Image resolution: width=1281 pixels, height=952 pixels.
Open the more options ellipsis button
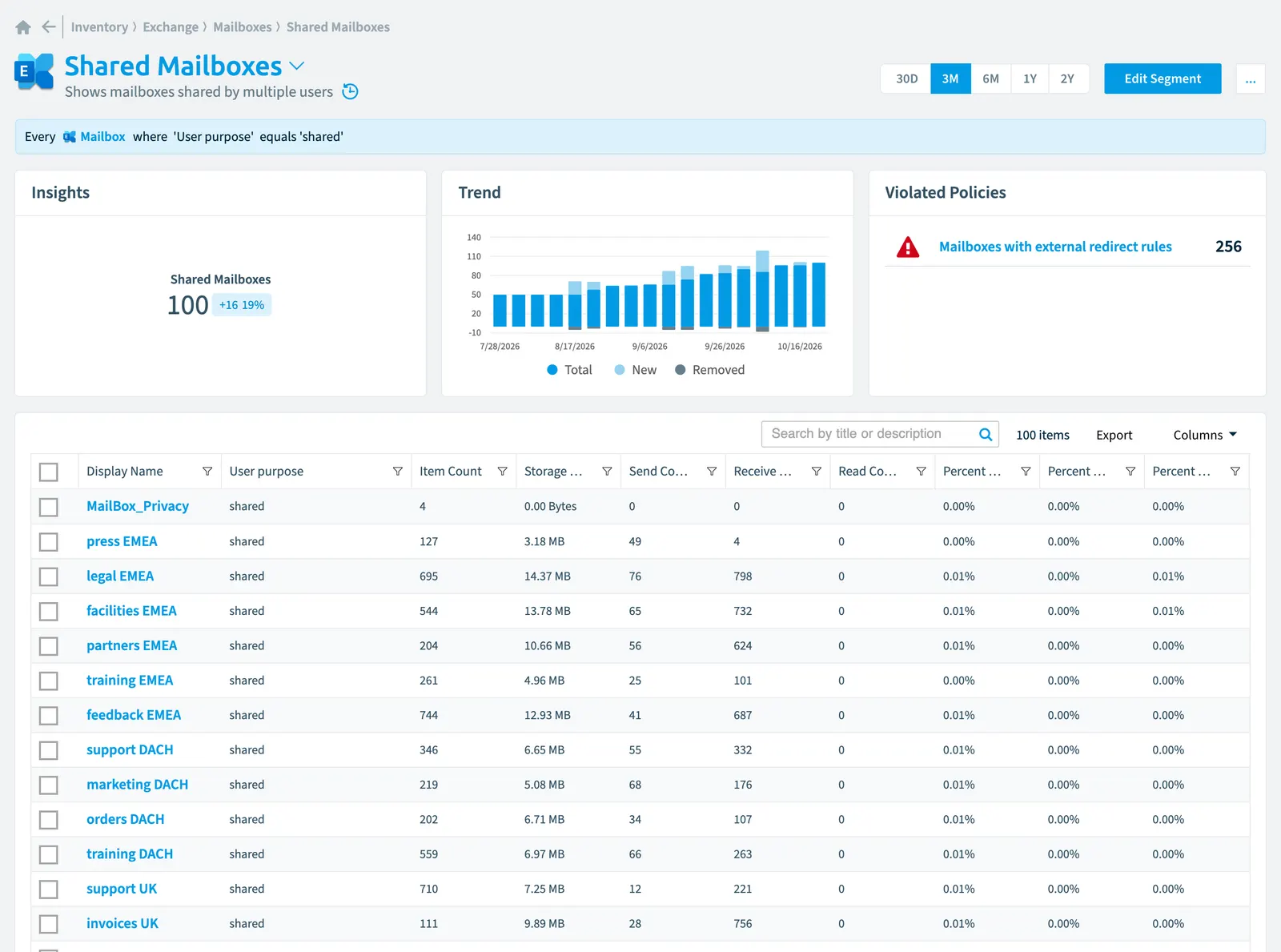pyautogui.click(x=1251, y=79)
